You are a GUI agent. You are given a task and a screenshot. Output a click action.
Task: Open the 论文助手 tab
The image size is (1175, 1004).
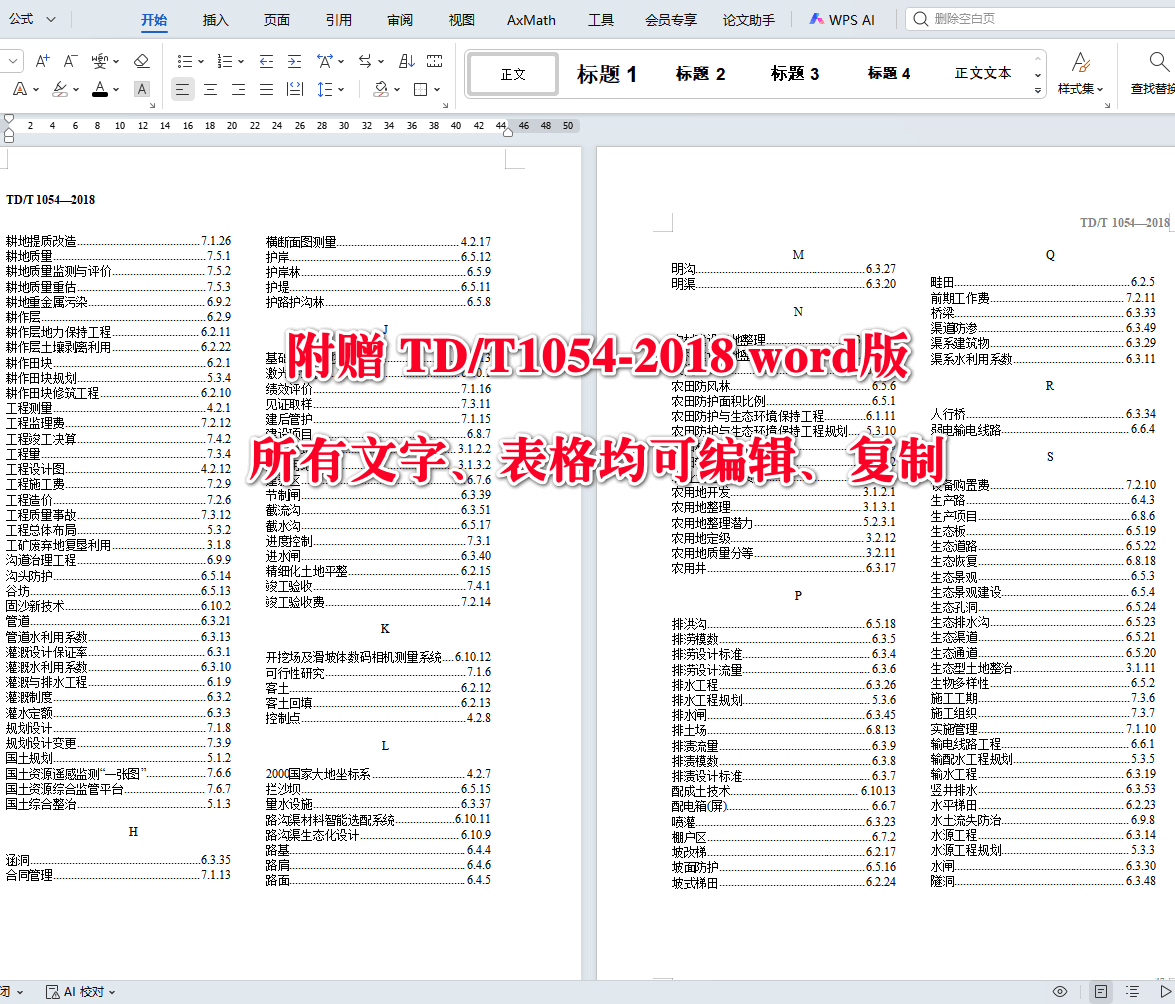tap(749, 20)
